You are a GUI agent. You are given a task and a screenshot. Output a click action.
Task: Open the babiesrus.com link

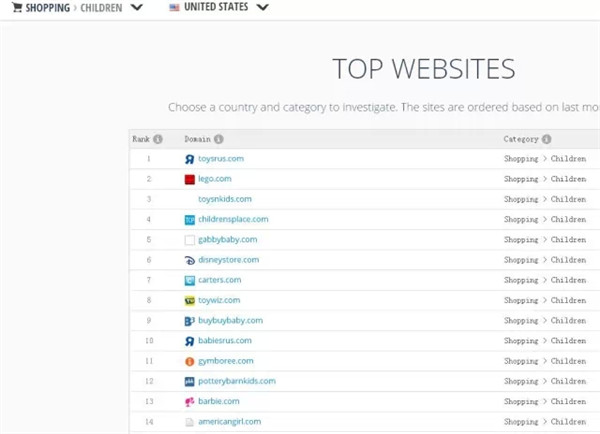(x=225, y=341)
